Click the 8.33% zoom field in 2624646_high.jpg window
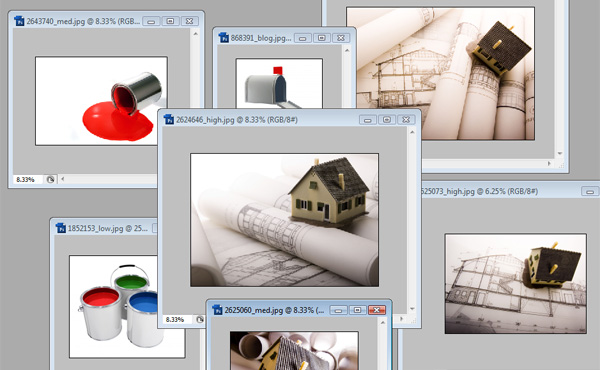Image resolution: width=600 pixels, height=370 pixels. coord(177,319)
